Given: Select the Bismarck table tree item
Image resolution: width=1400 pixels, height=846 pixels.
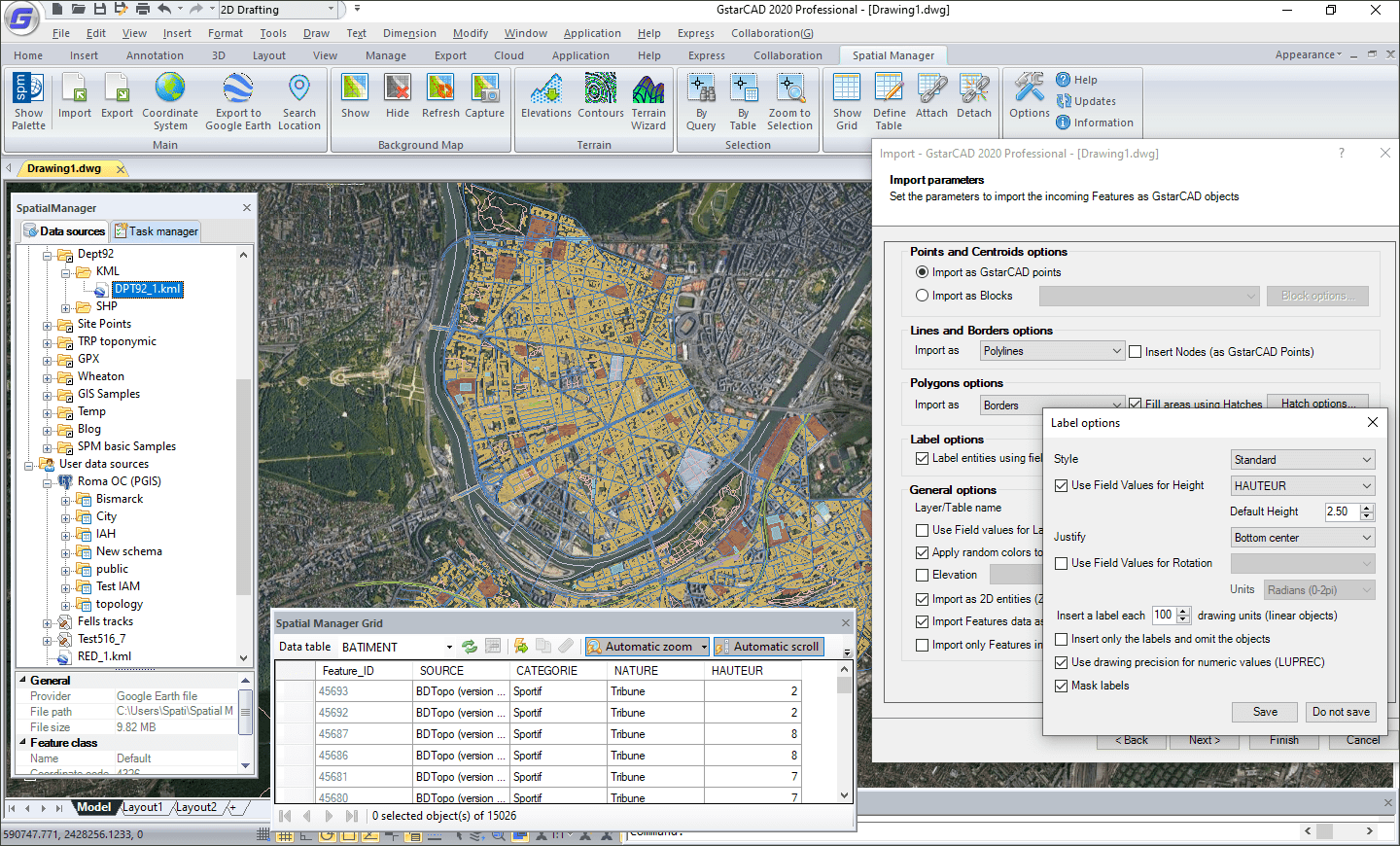Looking at the screenshot, I should (x=120, y=499).
